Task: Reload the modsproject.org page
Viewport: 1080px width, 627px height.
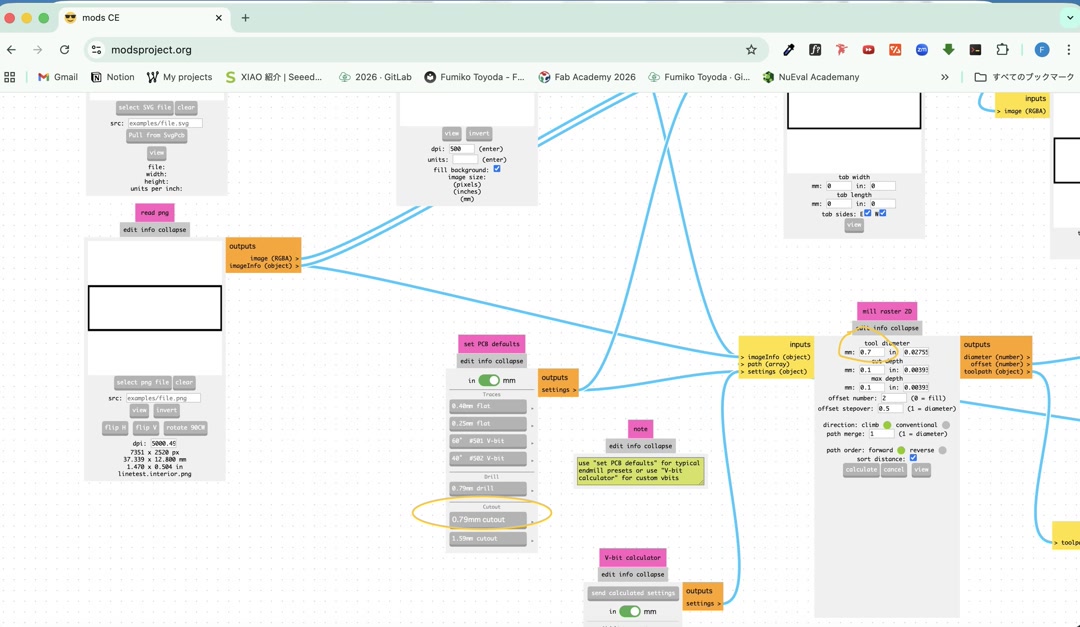Action: pyautogui.click(x=64, y=50)
